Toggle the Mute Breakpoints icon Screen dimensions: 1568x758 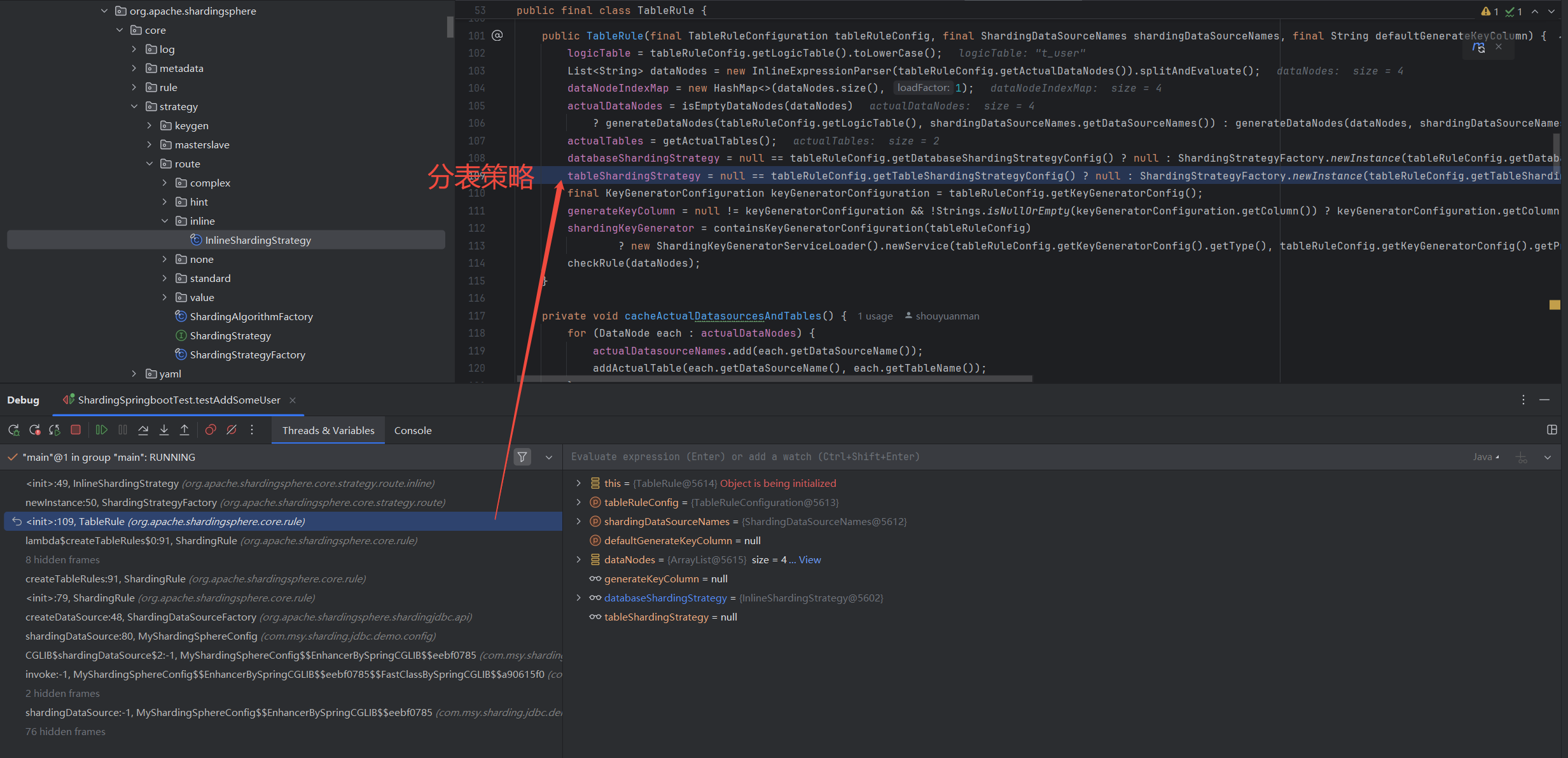click(x=232, y=430)
